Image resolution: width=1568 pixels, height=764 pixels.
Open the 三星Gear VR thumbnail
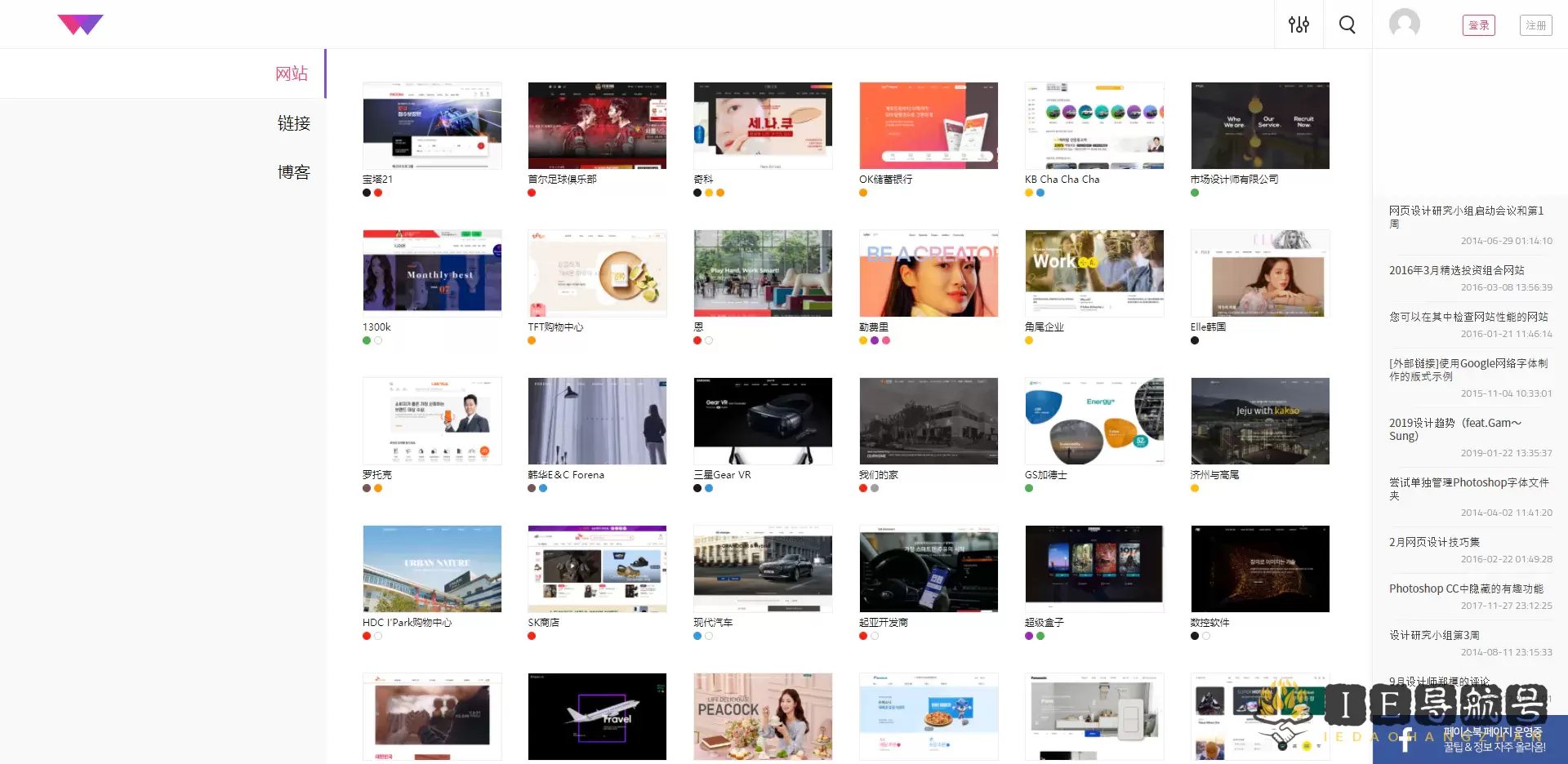(763, 420)
